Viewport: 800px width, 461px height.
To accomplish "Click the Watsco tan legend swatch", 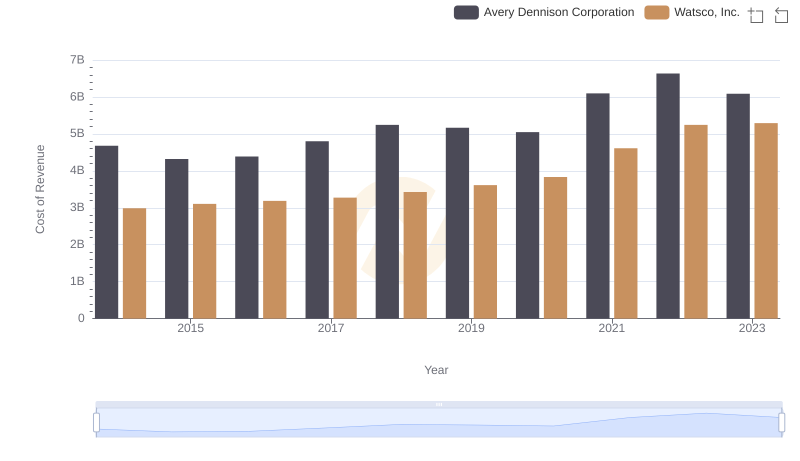I will [657, 12].
